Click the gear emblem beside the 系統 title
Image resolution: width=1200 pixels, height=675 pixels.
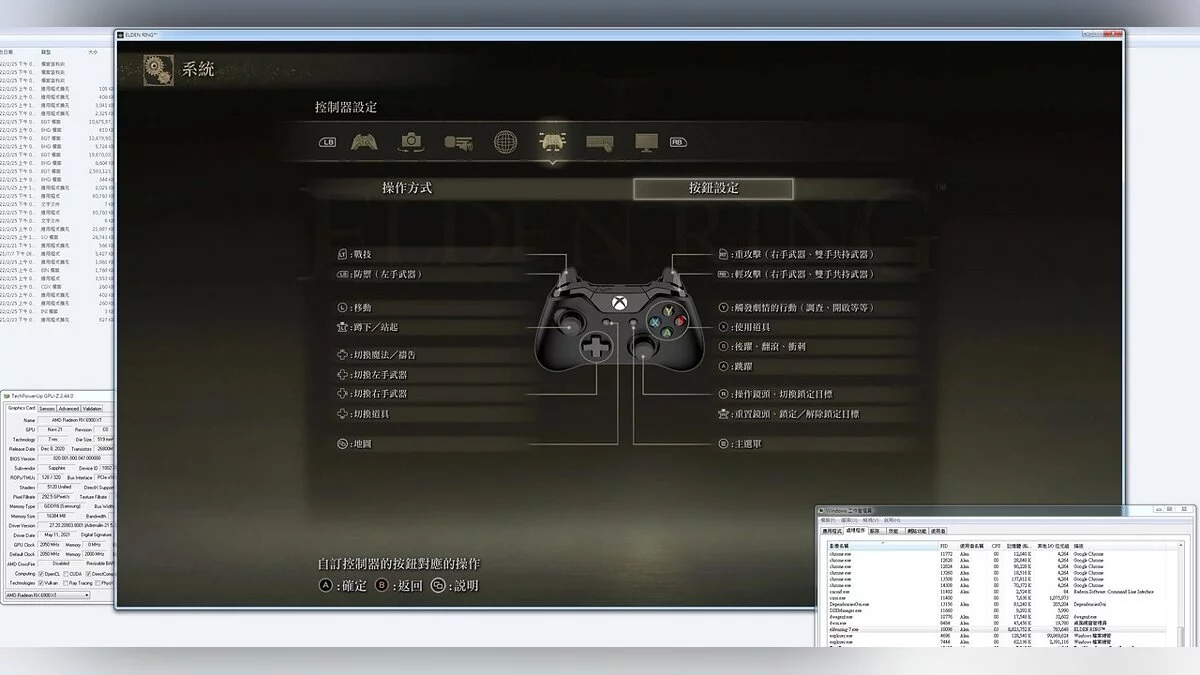point(157,71)
